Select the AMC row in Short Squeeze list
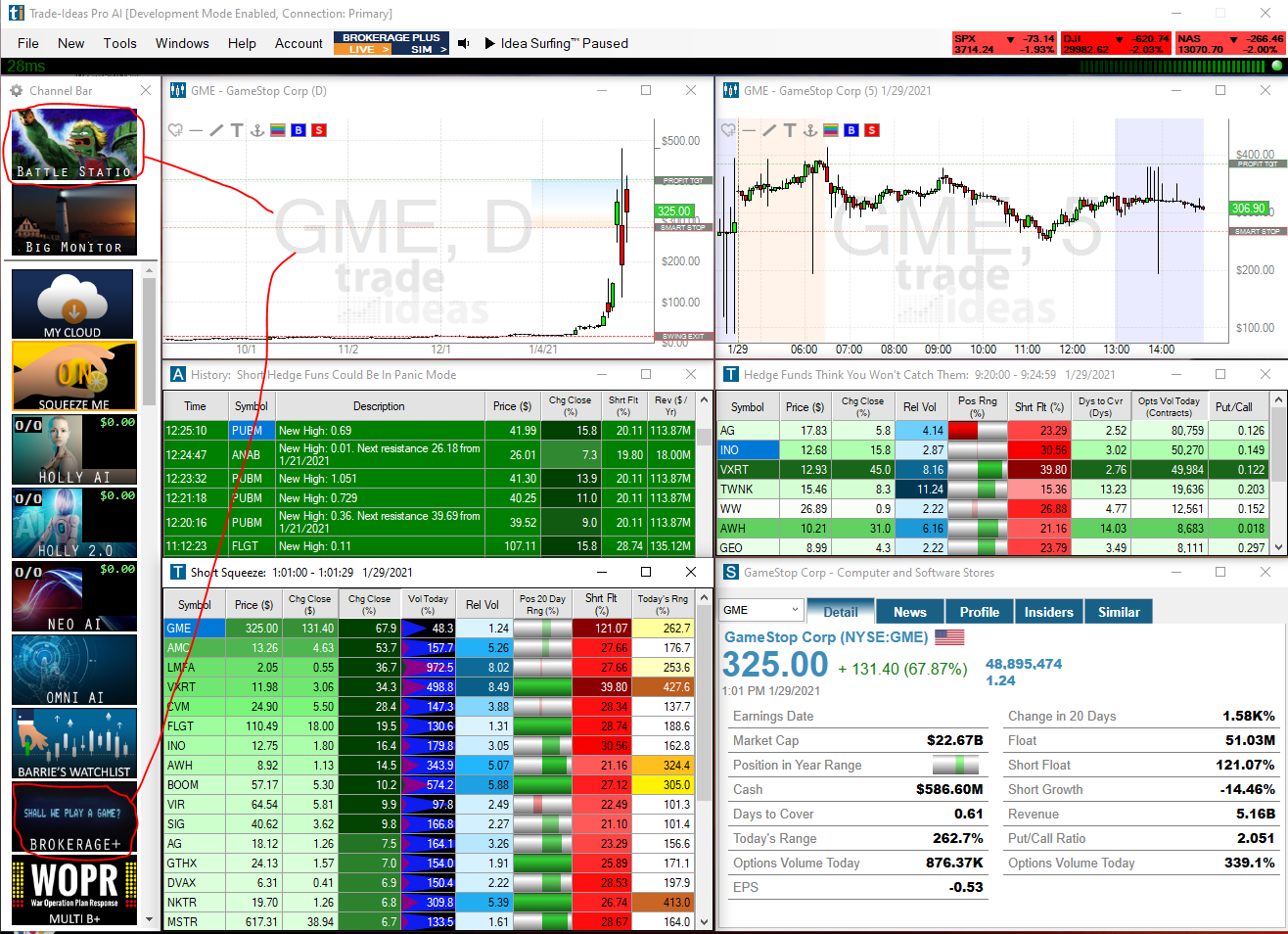 point(427,647)
